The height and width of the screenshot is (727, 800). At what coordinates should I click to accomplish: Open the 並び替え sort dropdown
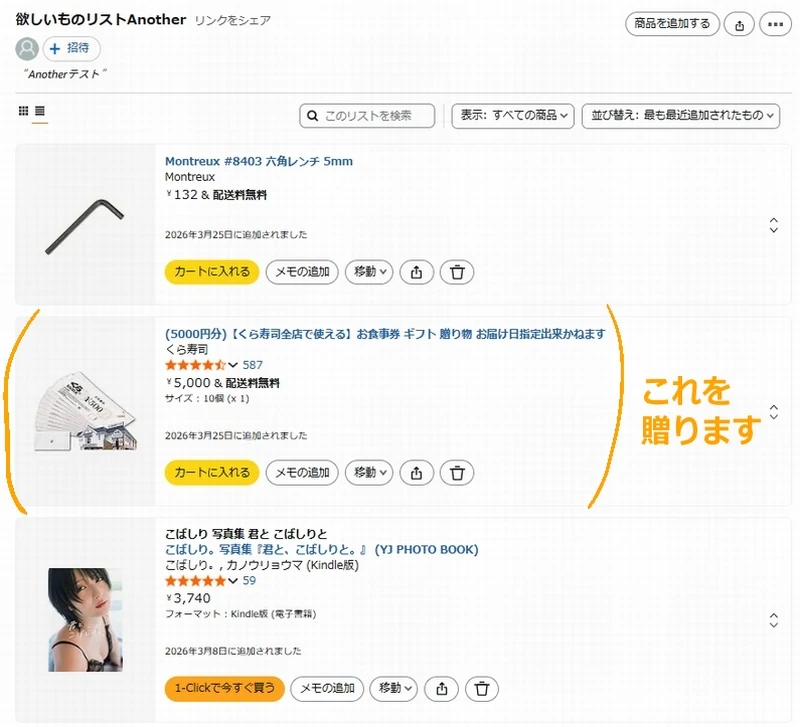click(x=681, y=116)
